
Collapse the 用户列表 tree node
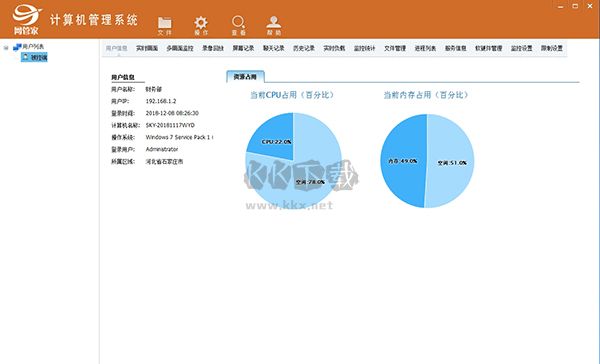[x=6, y=47]
